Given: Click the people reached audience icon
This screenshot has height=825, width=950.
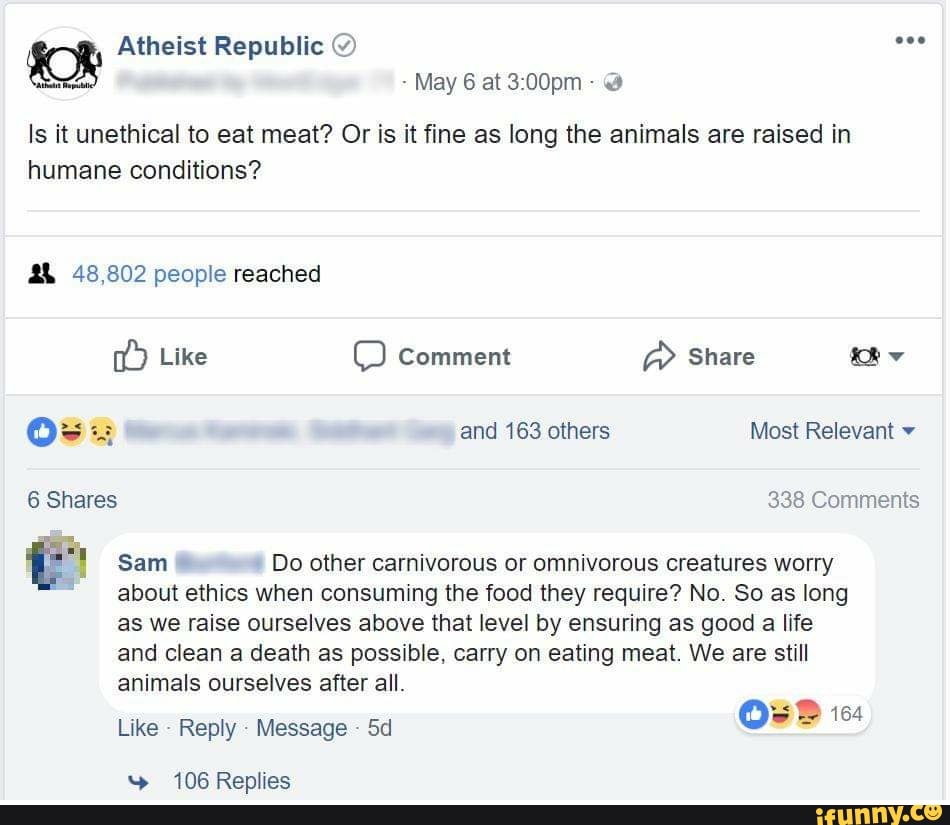Looking at the screenshot, I should [x=42, y=273].
